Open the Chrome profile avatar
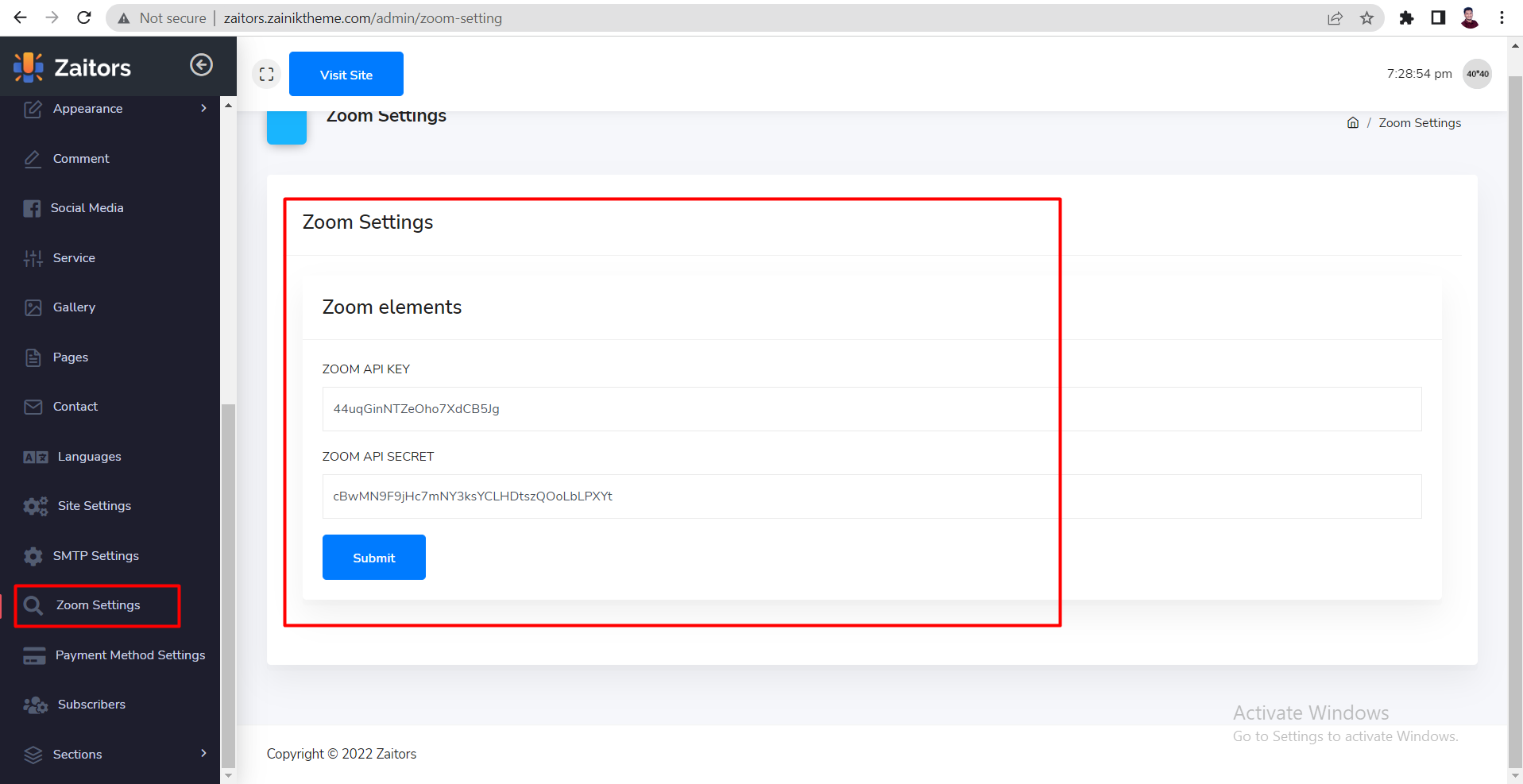The image size is (1523, 784). pos(1470,17)
